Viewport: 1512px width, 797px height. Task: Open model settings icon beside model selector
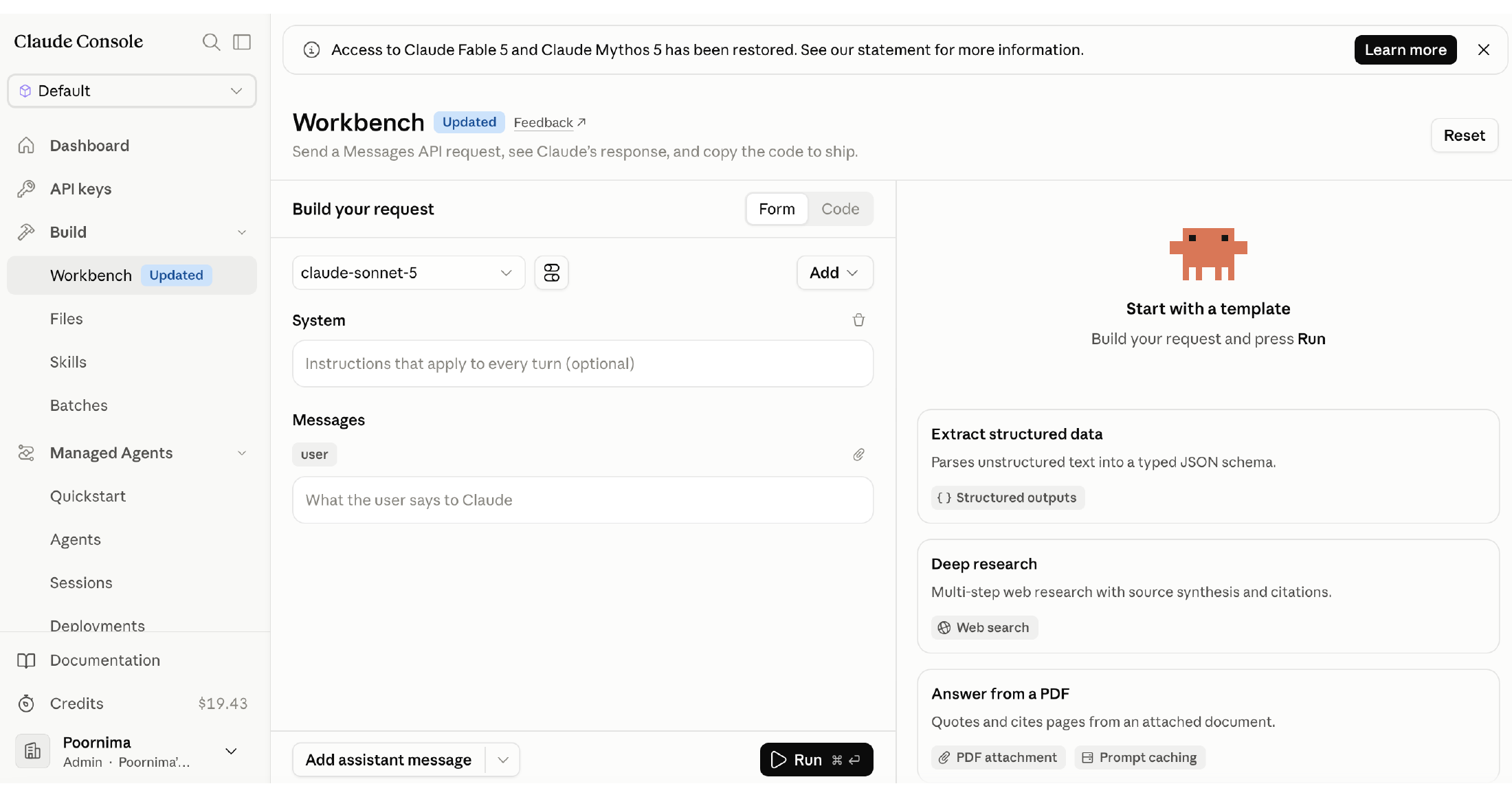pos(551,273)
